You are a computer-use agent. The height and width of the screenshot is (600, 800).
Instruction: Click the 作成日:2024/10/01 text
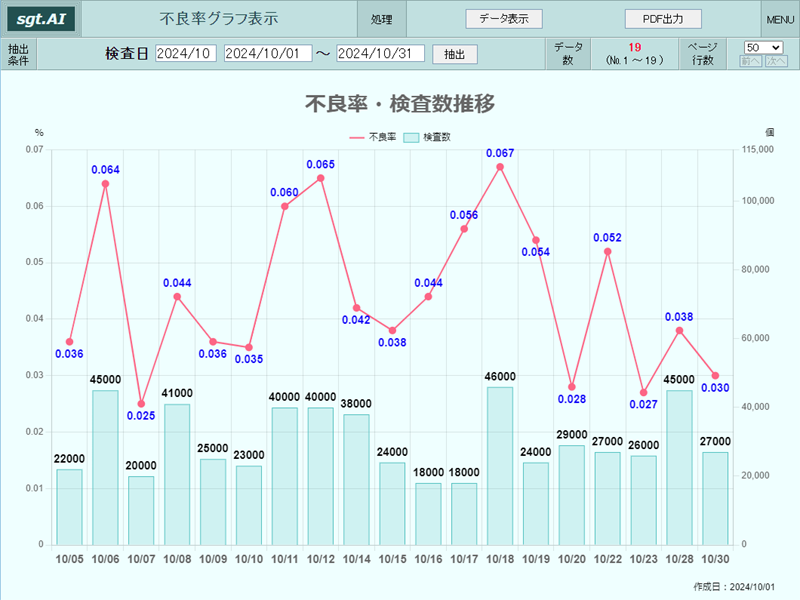[734, 587]
